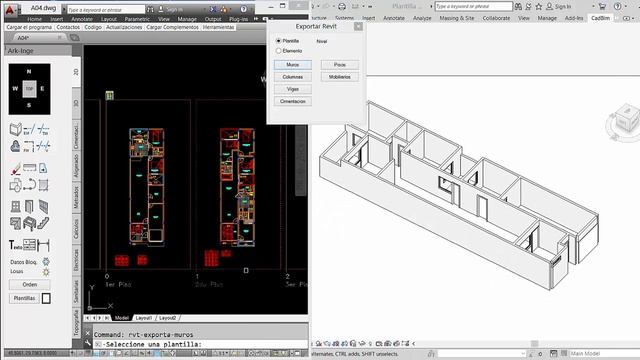Viewport: 640px width, 360px height.
Task: Close the A04 drawing file tab
Action: point(60,38)
